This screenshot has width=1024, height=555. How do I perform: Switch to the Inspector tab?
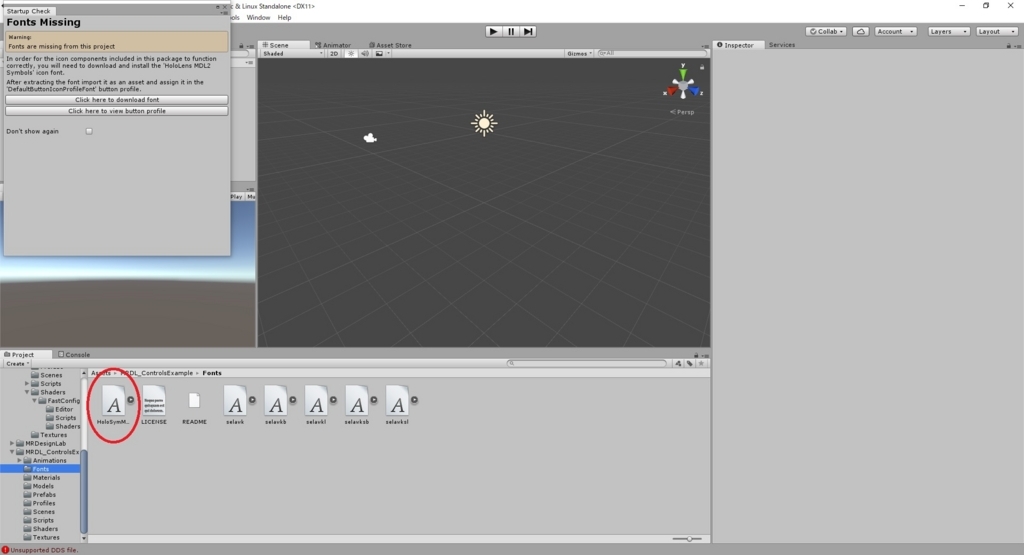[735, 45]
